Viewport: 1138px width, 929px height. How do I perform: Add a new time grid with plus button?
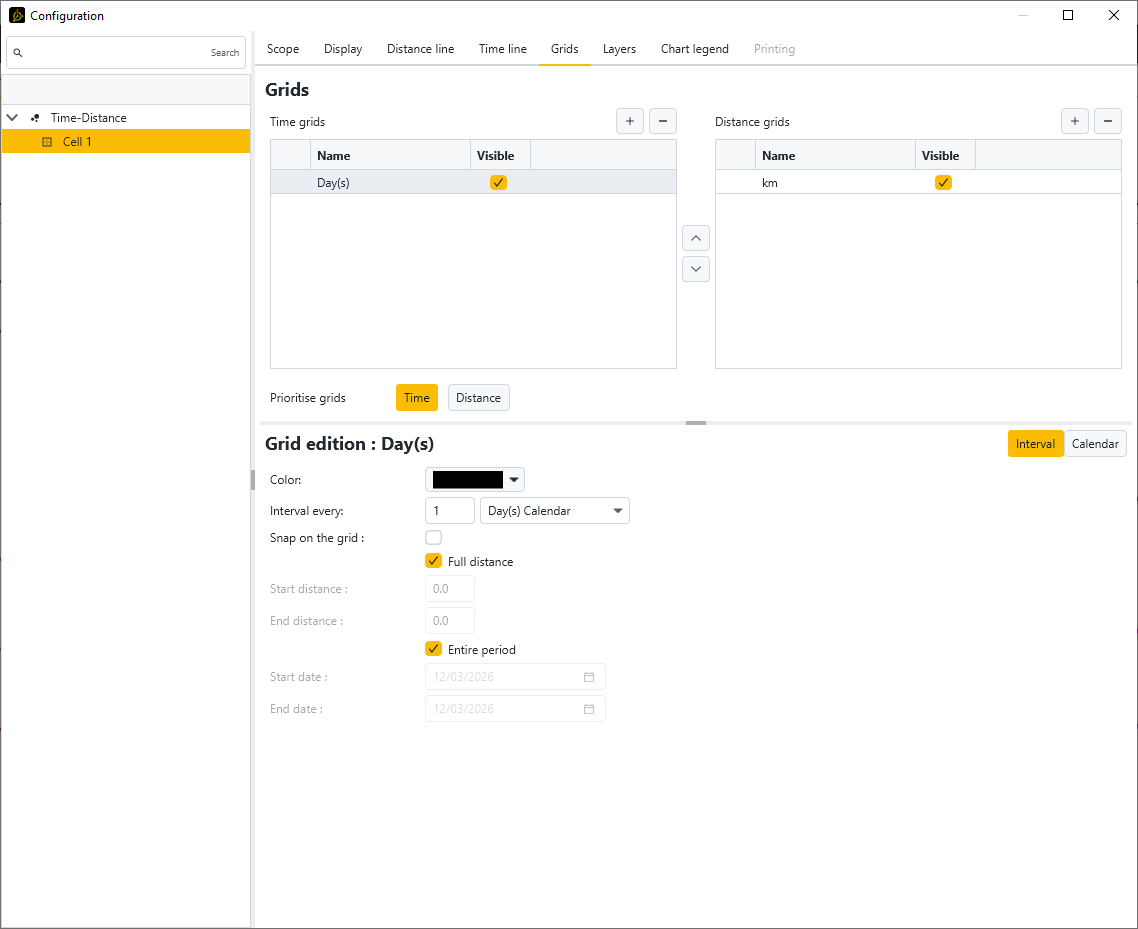(x=630, y=122)
